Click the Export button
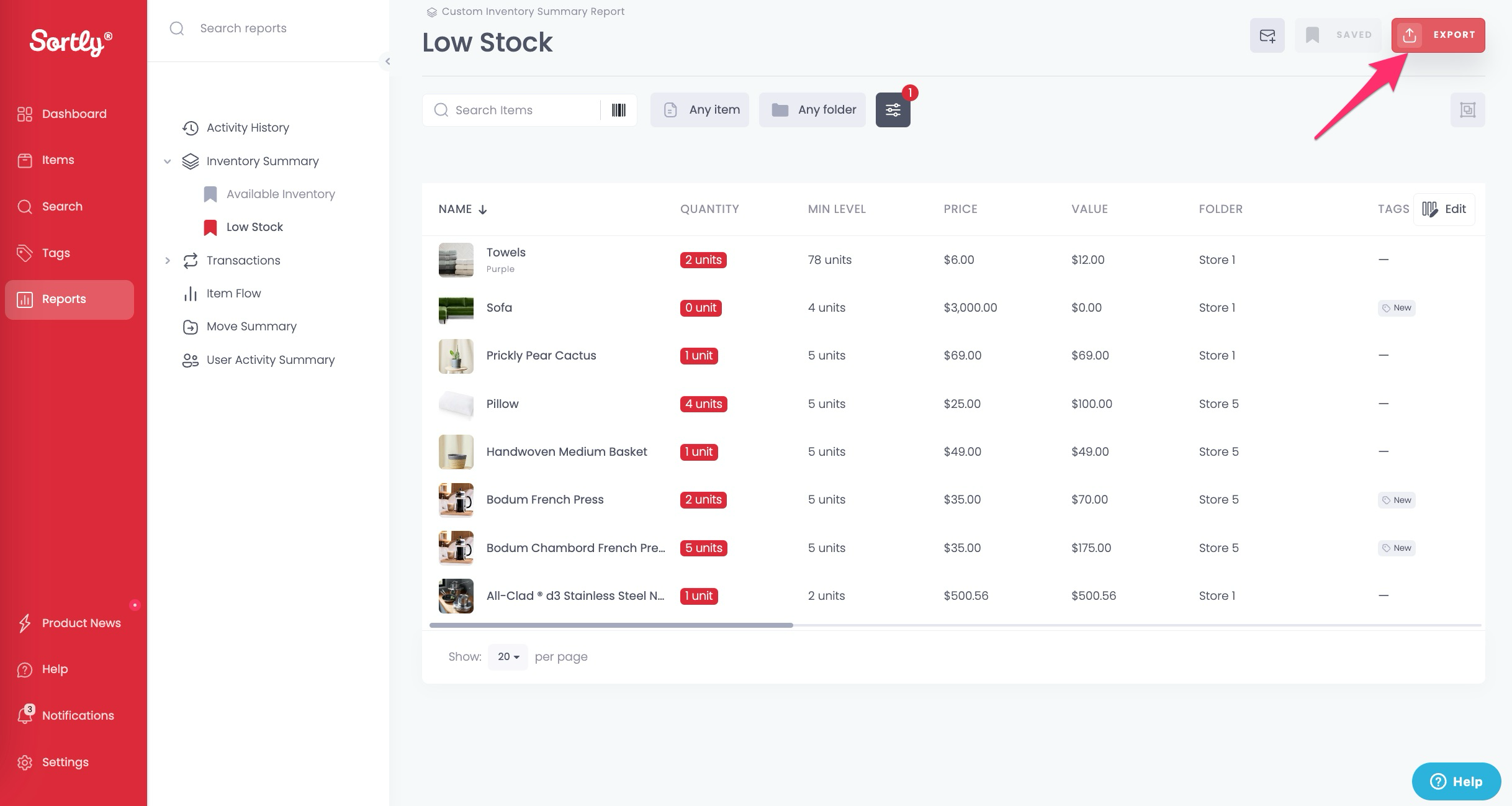The width and height of the screenshot is (1512, 806). 1438,35
